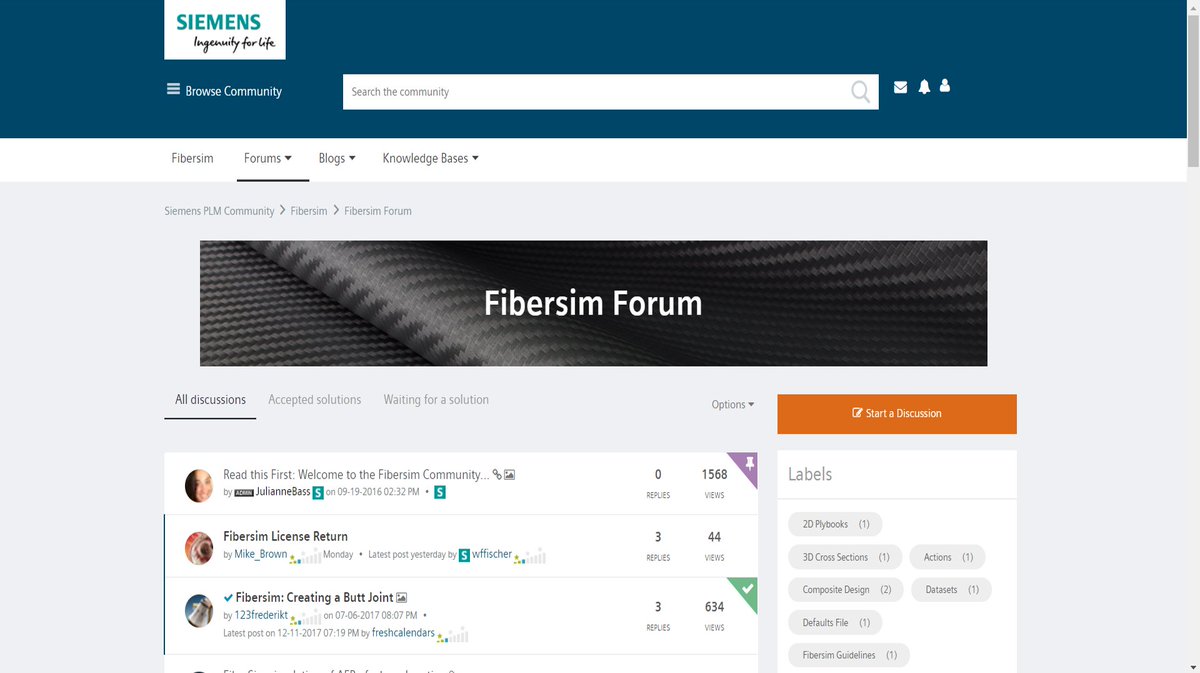Viewport: 1200px width, 673px height.
Task: Open wffischer user profile link
Action: click(x=492, y=555)
